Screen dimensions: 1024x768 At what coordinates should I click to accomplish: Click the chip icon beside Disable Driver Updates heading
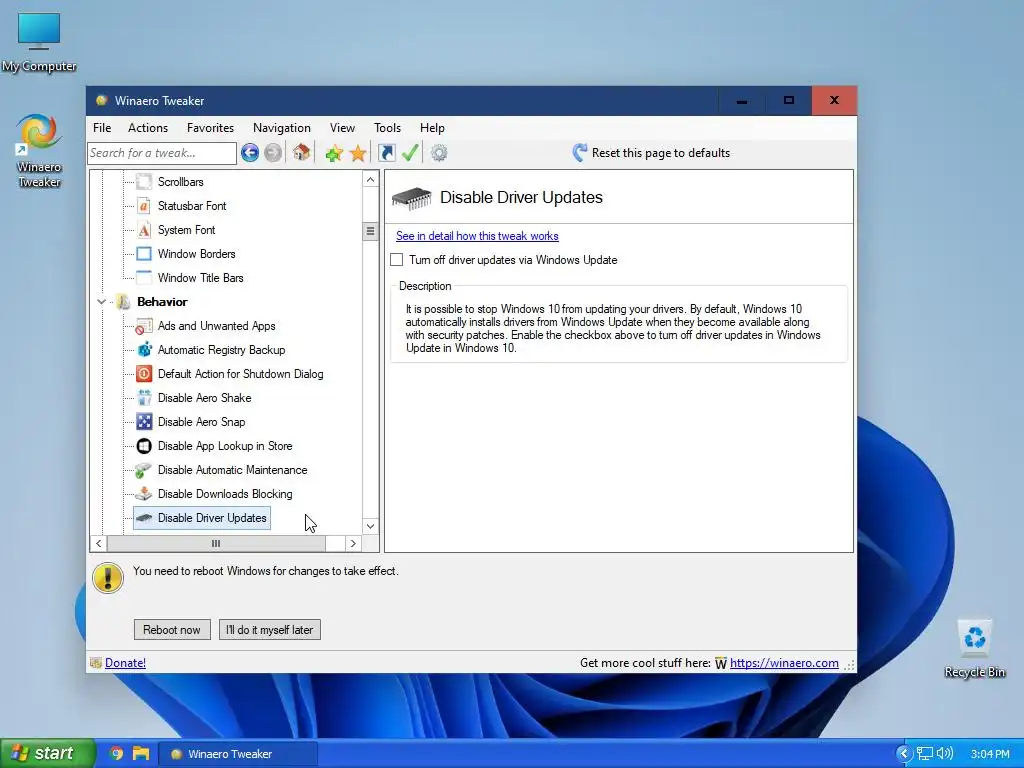[x=411, y=197]
